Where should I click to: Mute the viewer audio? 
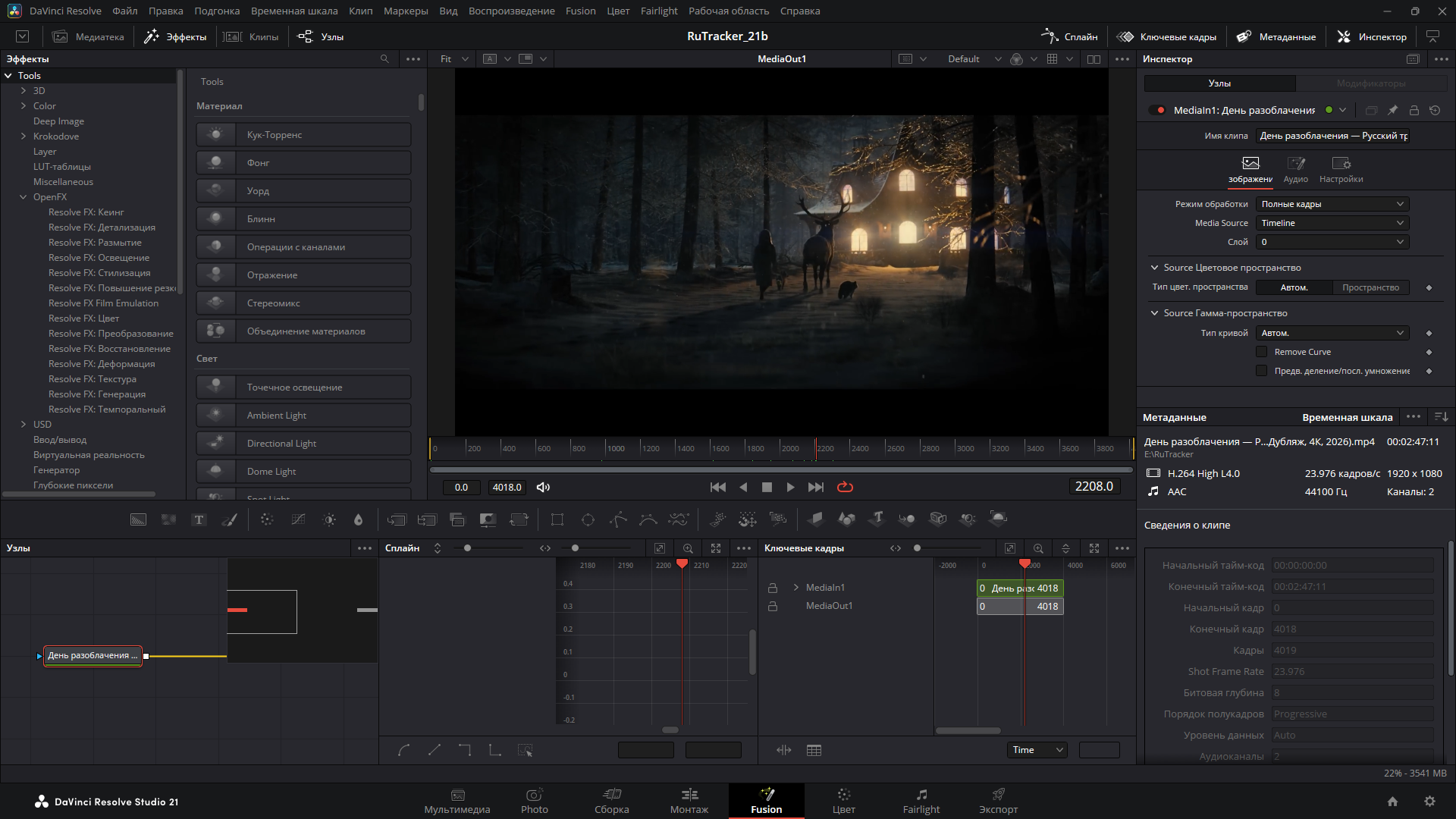click(543, 487)
